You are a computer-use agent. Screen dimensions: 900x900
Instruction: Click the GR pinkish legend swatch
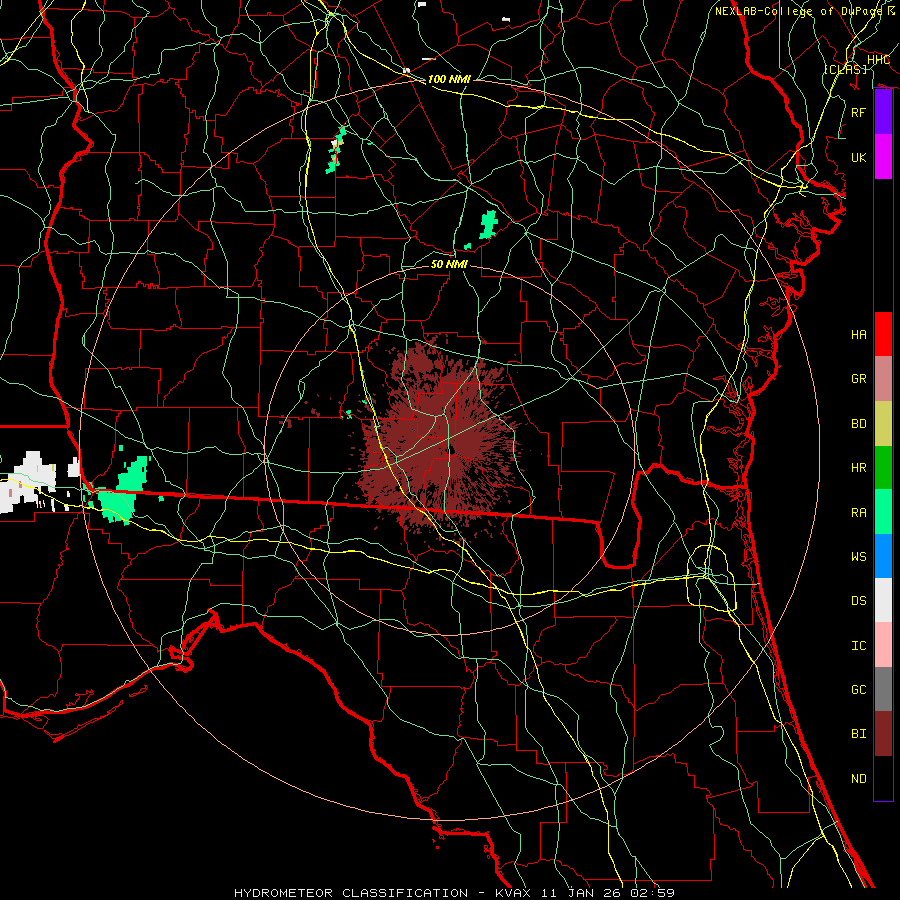[883, 379]
